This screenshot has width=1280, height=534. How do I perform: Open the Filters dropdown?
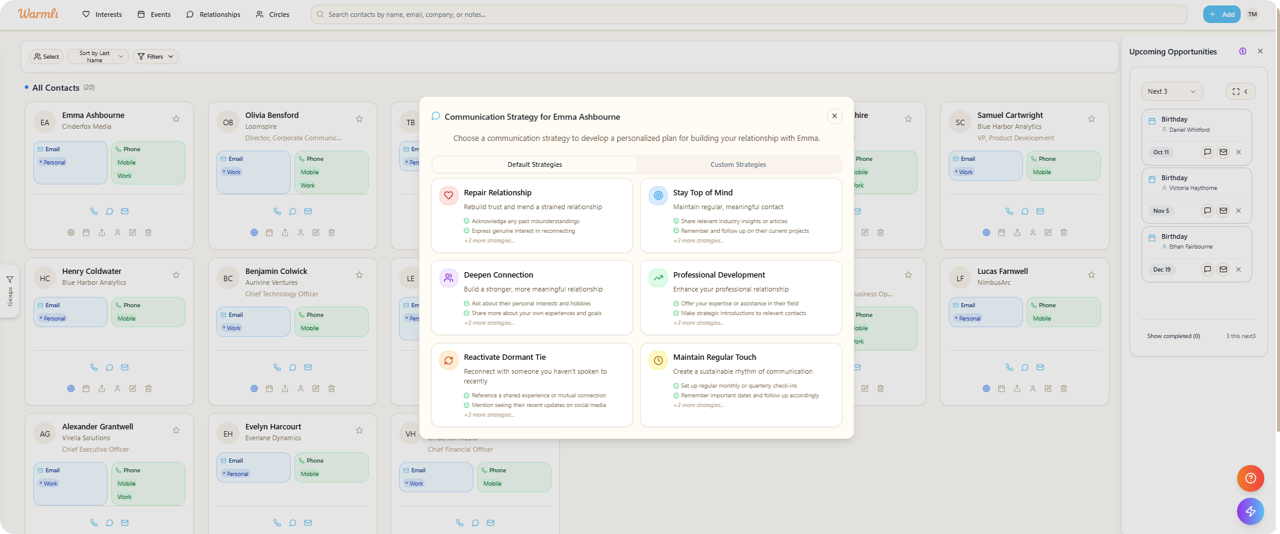tap(156, 57)
